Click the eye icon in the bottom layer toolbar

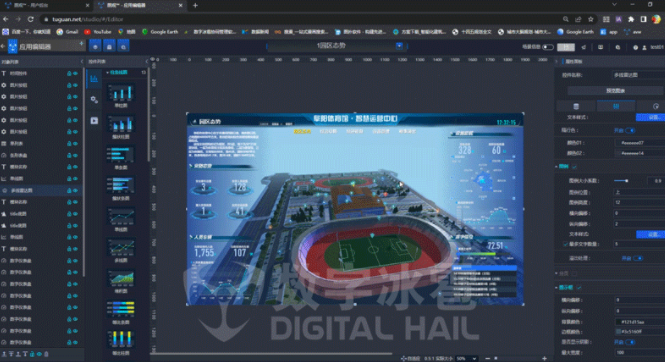coord(39,354)
